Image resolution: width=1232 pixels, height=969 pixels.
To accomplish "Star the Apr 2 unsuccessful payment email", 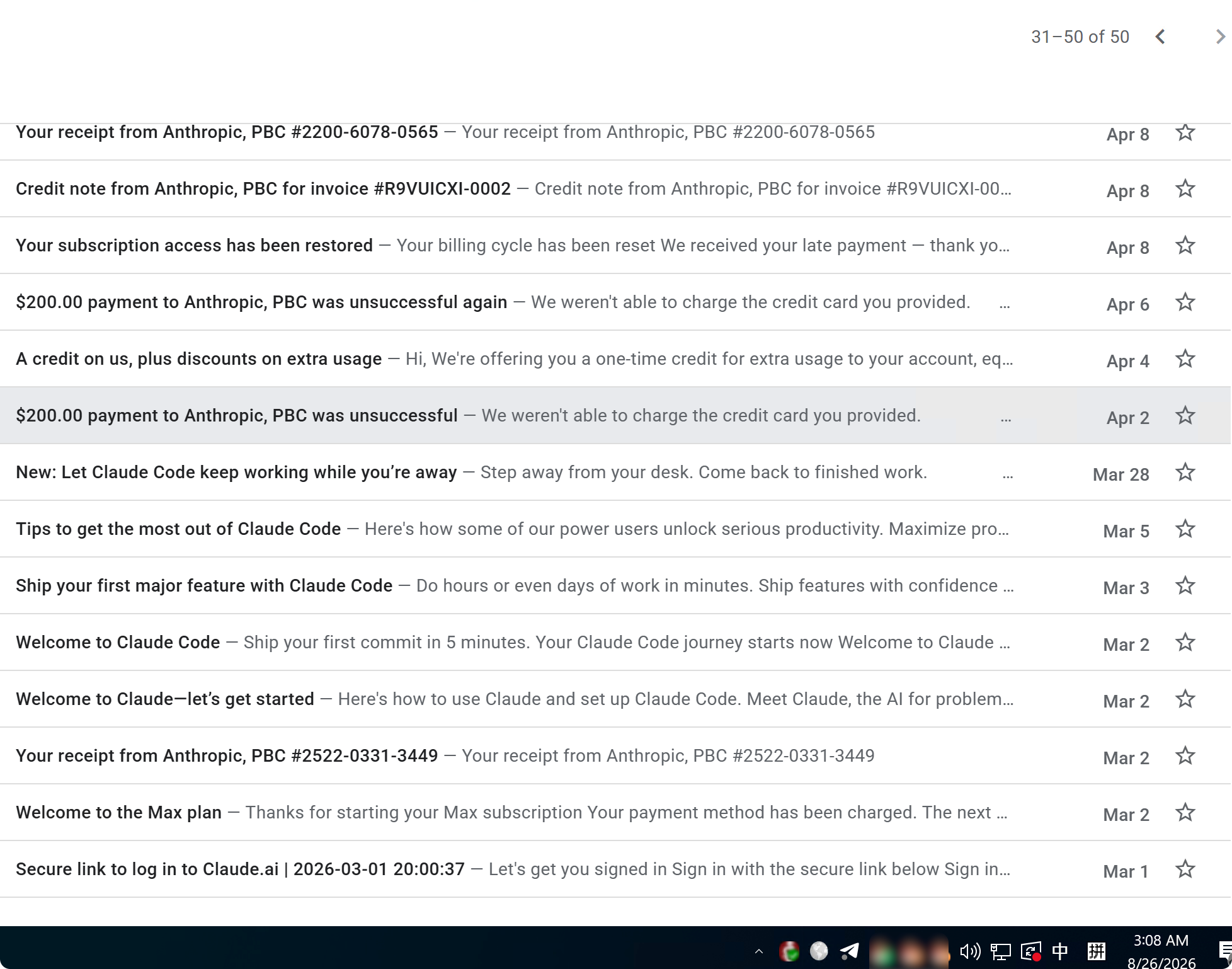I will click(x=1185, y=415).
